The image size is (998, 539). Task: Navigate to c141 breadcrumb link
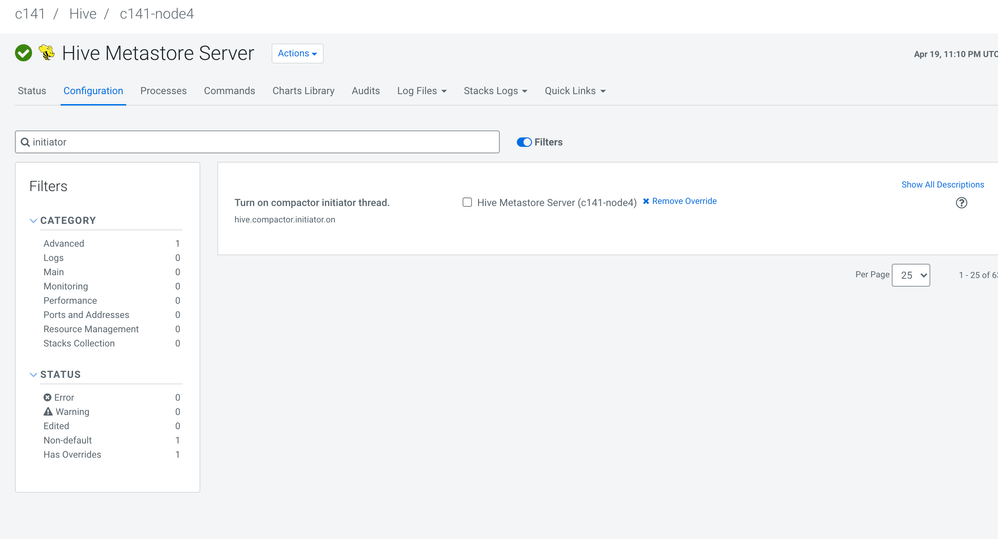click(30, 14)
